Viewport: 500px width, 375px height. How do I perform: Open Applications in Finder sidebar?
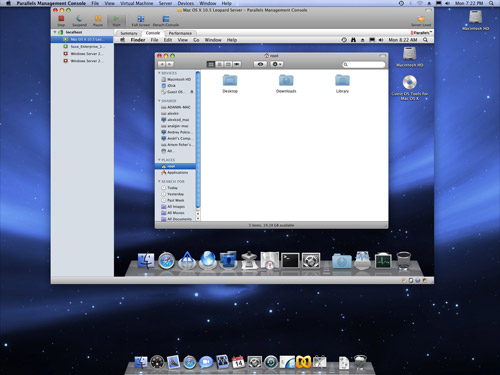[x=175, y=172]
